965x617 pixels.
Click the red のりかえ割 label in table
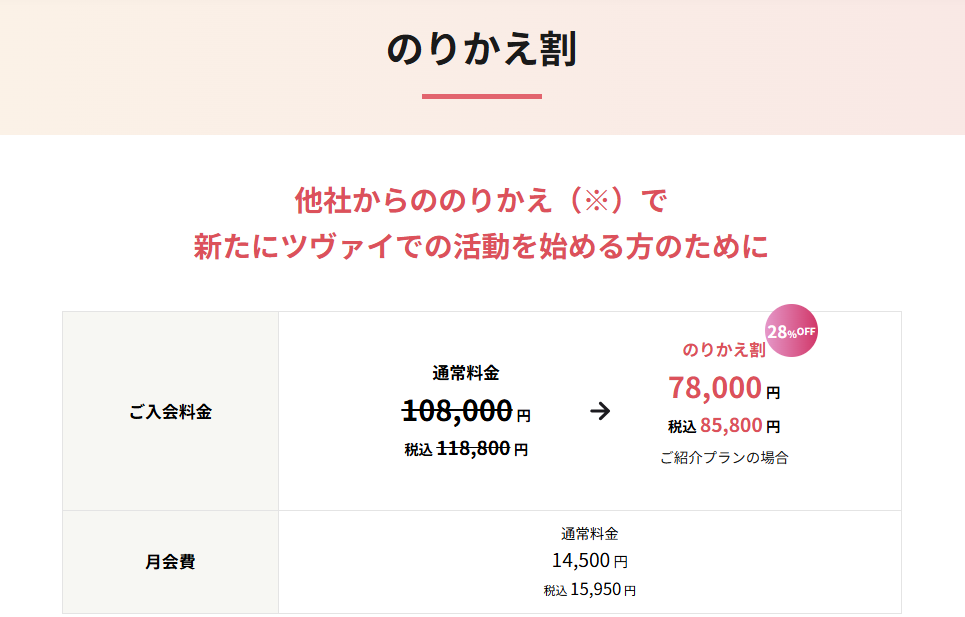tap(724, 350)
